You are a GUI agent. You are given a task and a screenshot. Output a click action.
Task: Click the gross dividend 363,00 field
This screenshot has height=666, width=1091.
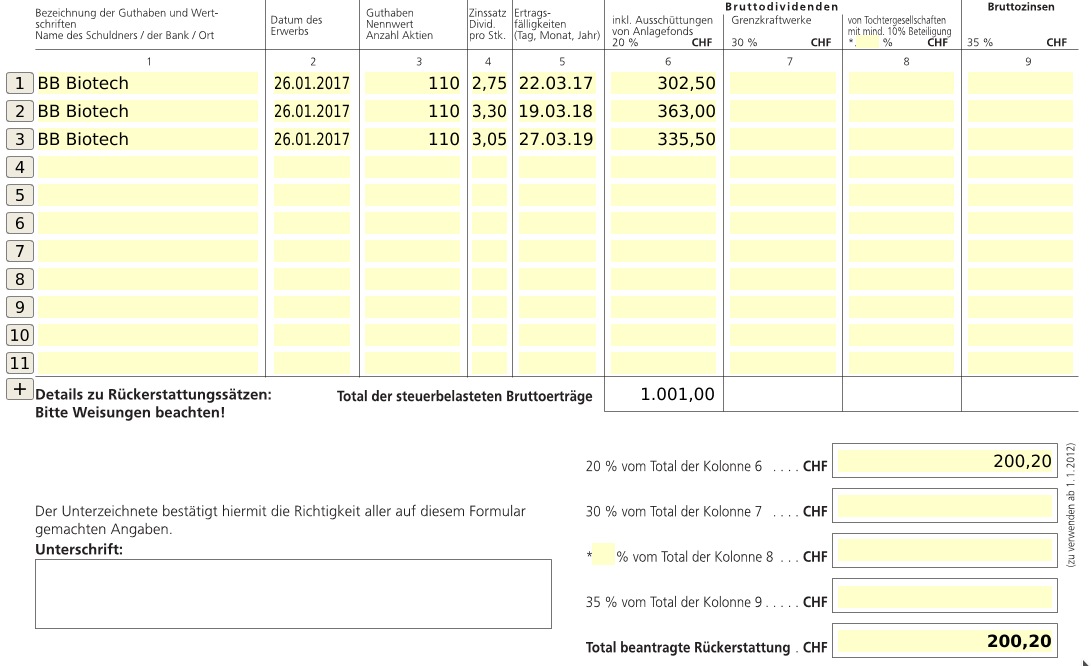coord(664,111)
